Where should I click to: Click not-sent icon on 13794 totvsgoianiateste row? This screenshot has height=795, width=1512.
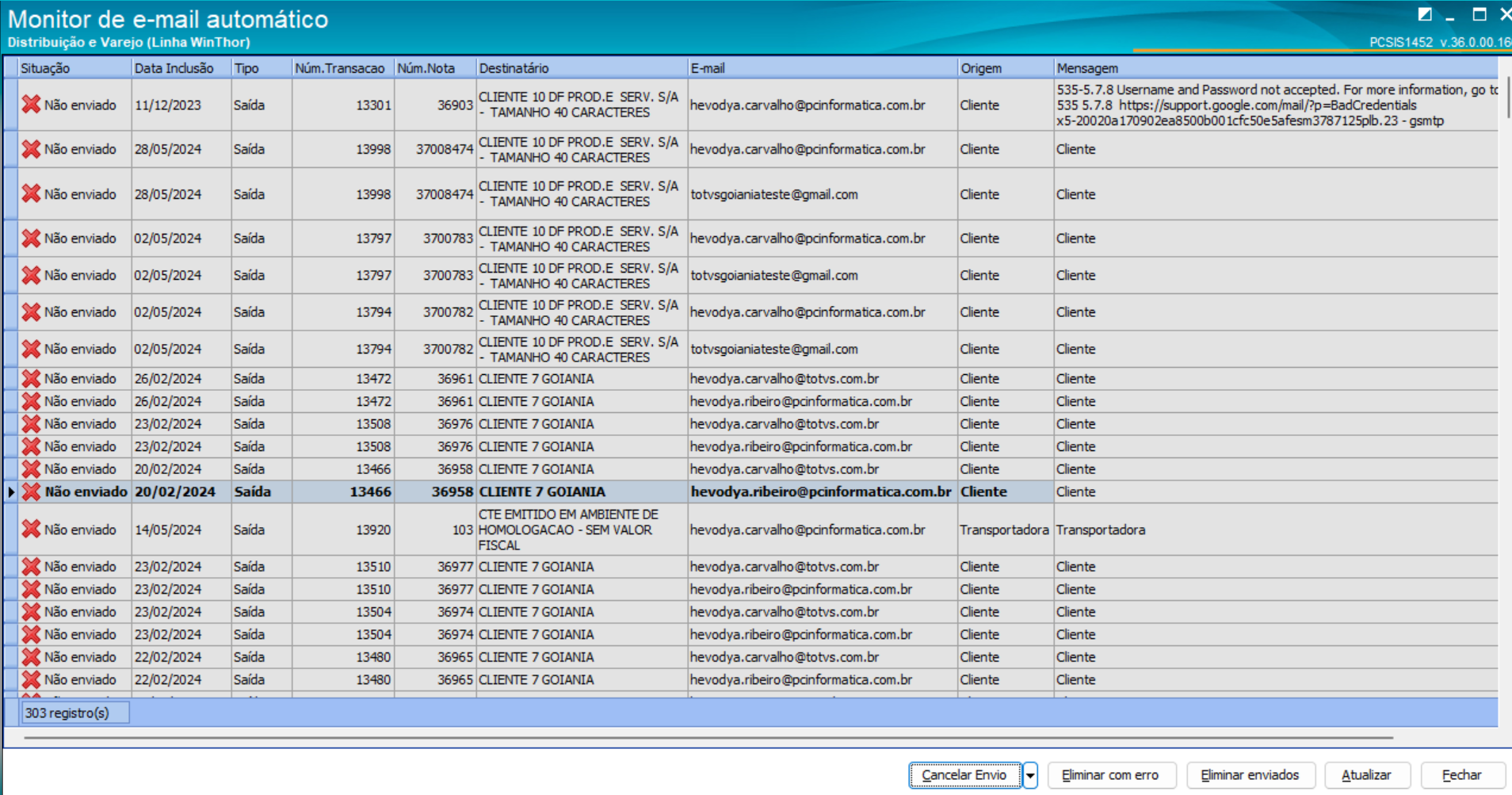(31, 349)
